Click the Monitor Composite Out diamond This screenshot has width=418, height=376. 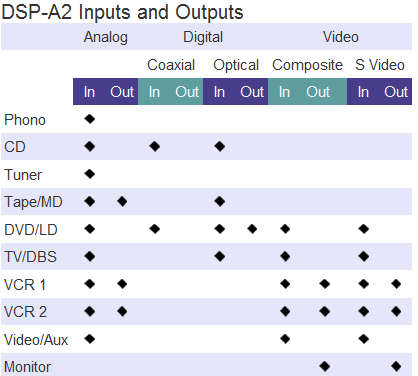click(325, 367)
